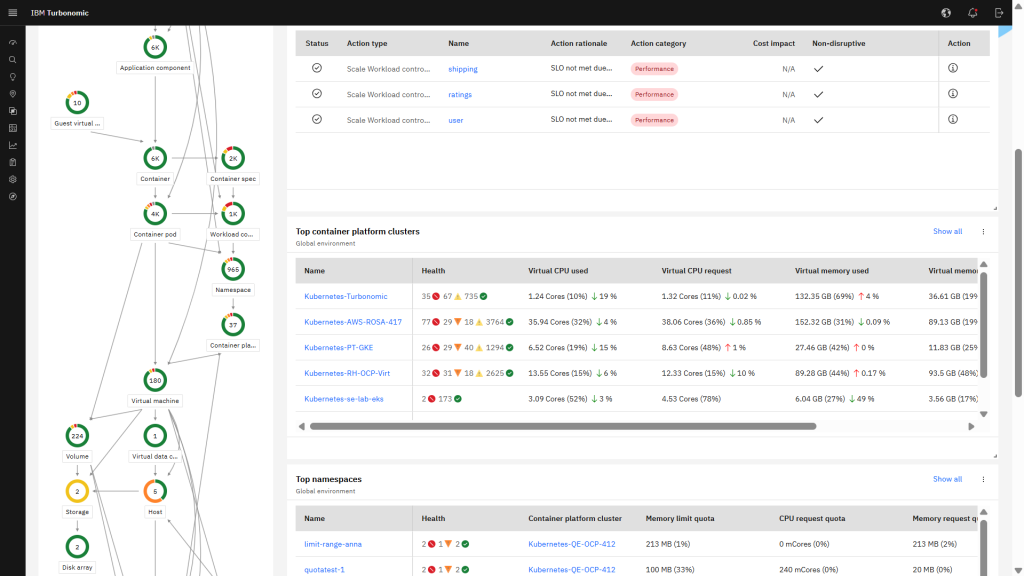Image resolution: width=1024 pixels, height=576 pixels.
Task: Toggle status checkmark for ratings action
Action: (x=317, y=93)
